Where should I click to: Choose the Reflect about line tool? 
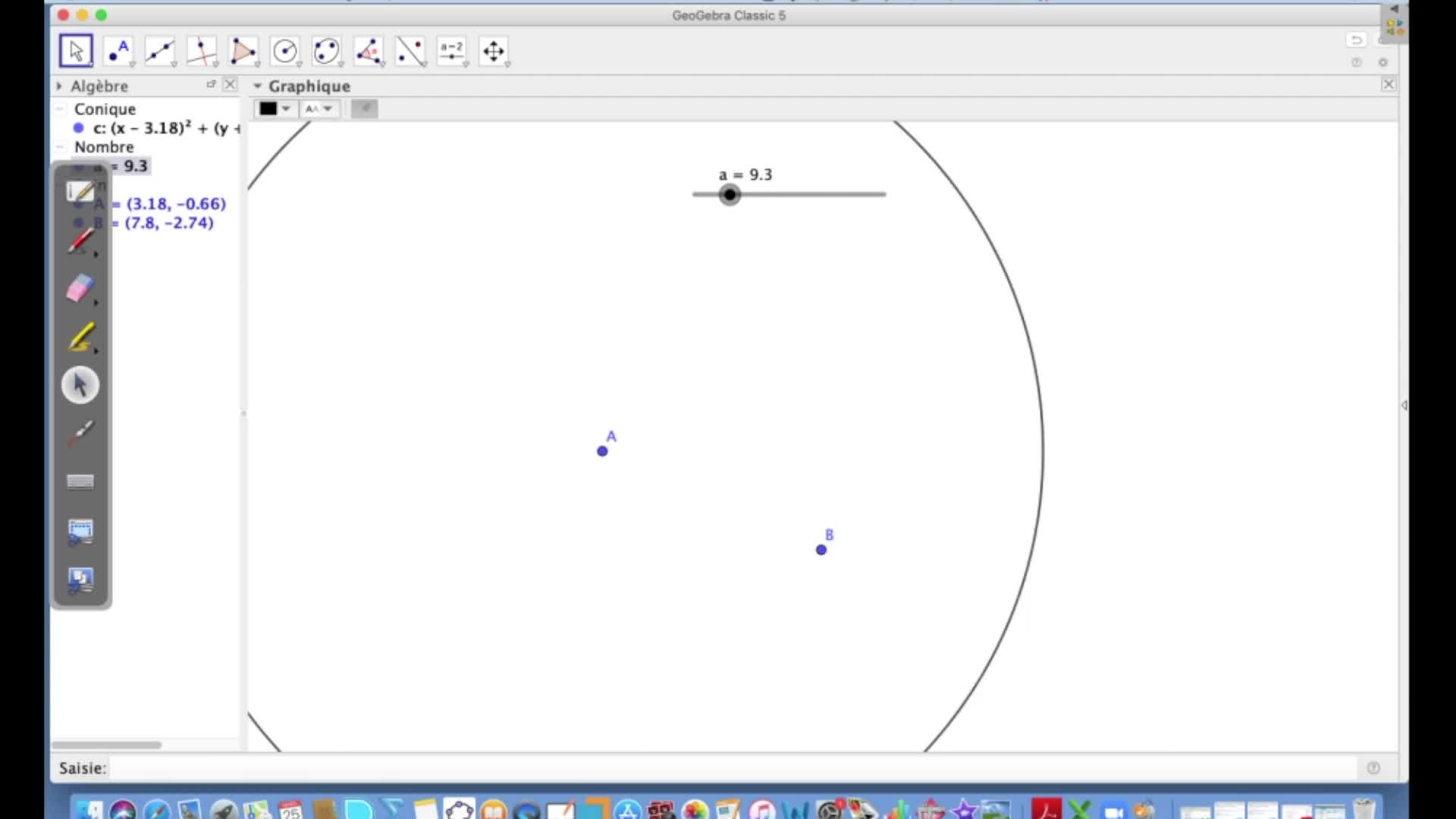point(410,51)
